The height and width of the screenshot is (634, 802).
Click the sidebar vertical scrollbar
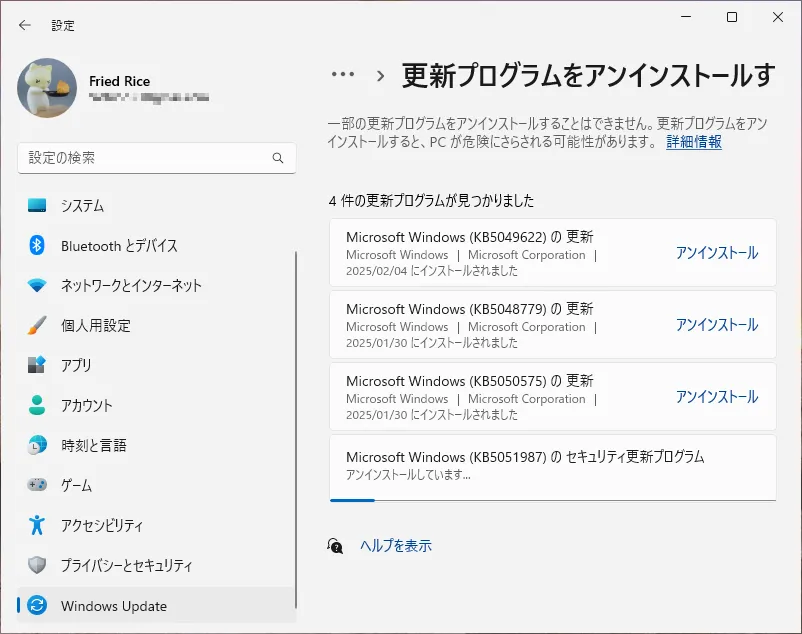(x=296, y=429)
